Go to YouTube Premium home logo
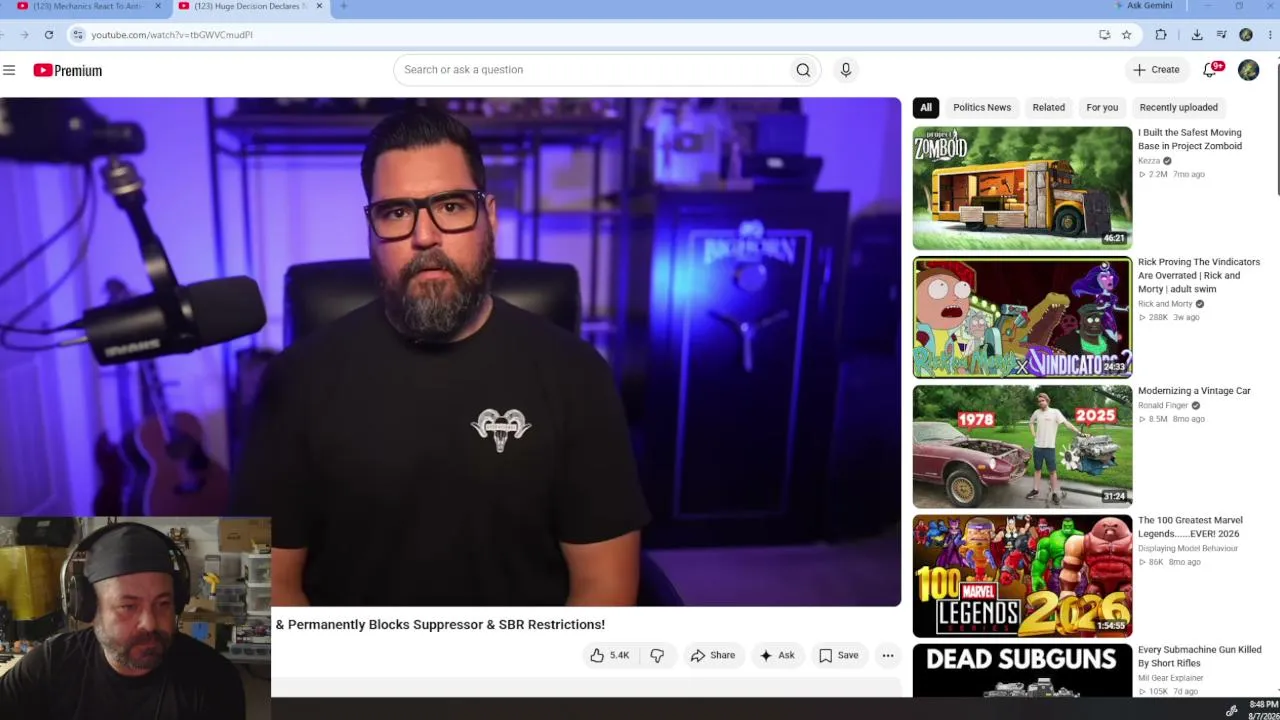 (68, 70)
